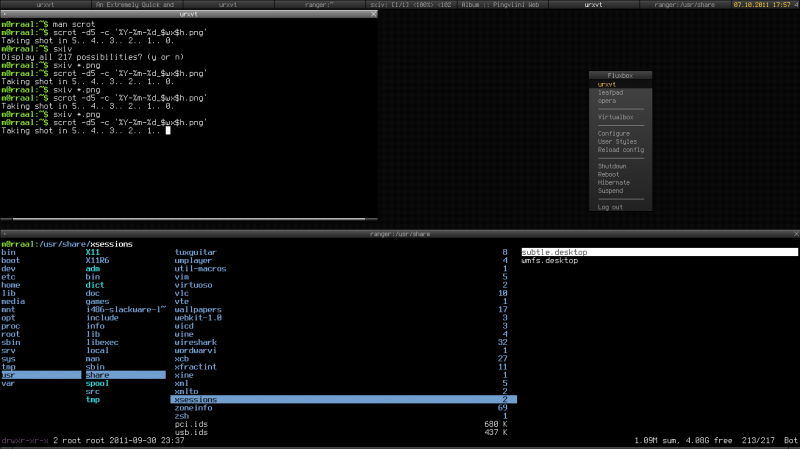Switch to 'An Extremely Quick and' taskbar entry
The height and width of the screenshot is (449, 800).
pos(135,5)
